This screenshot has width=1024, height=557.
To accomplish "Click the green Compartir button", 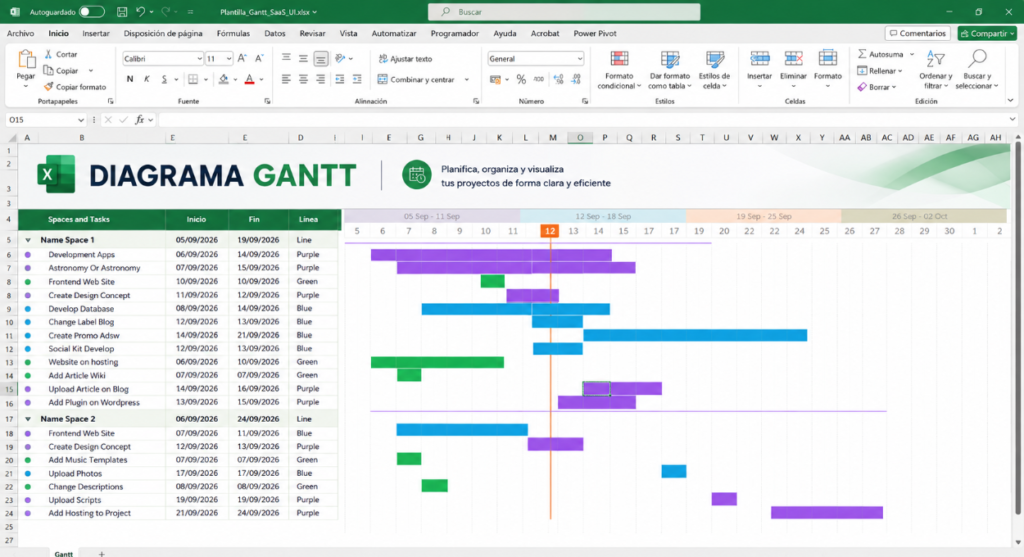I will point(987,33).
